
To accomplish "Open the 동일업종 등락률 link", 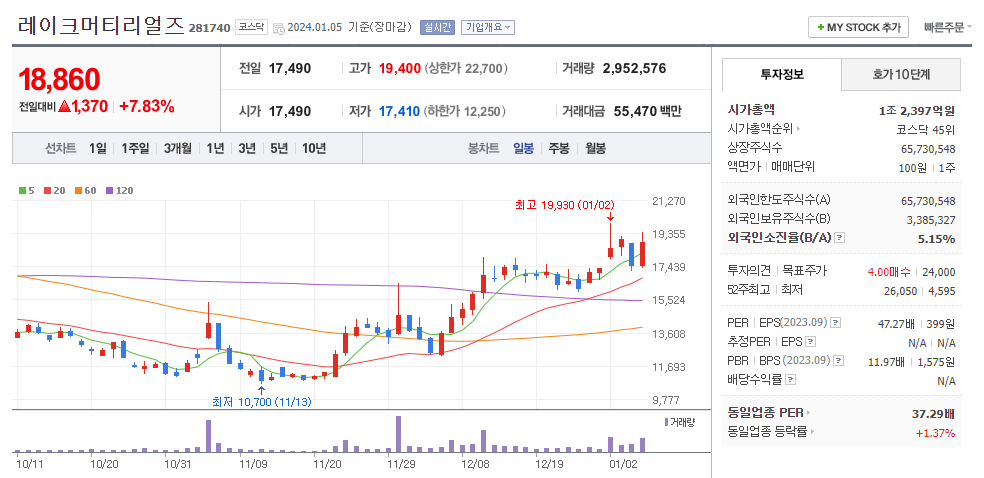I will pos(767,432).
